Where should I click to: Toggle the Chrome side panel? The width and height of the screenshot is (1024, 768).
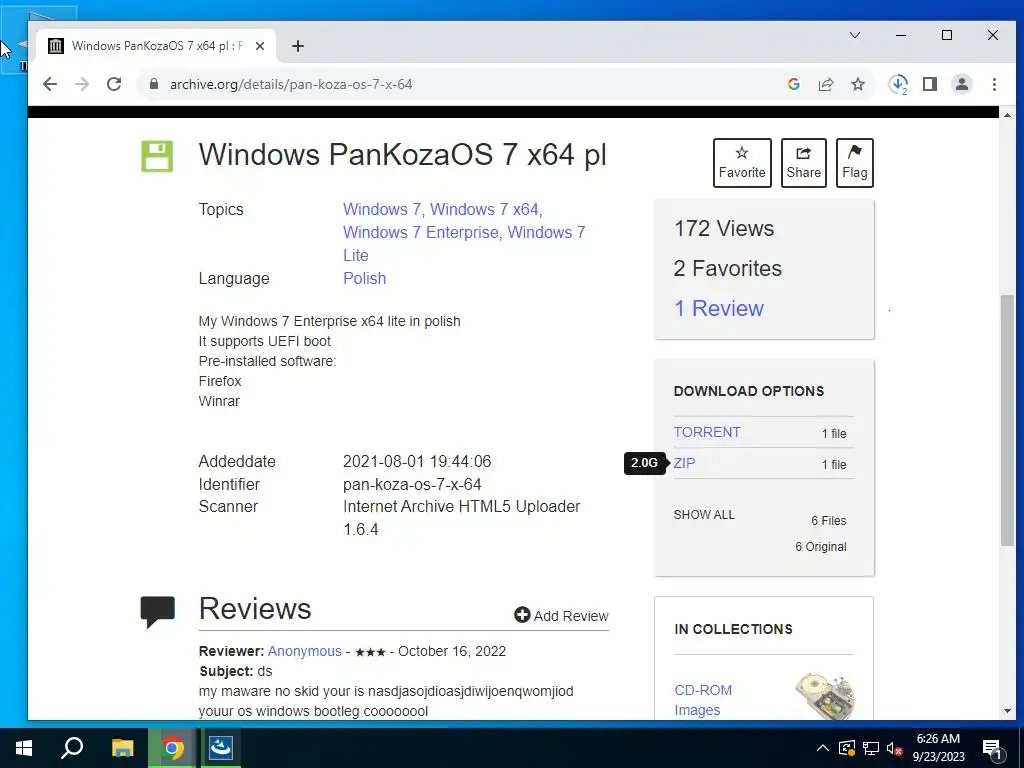point(930,84)
